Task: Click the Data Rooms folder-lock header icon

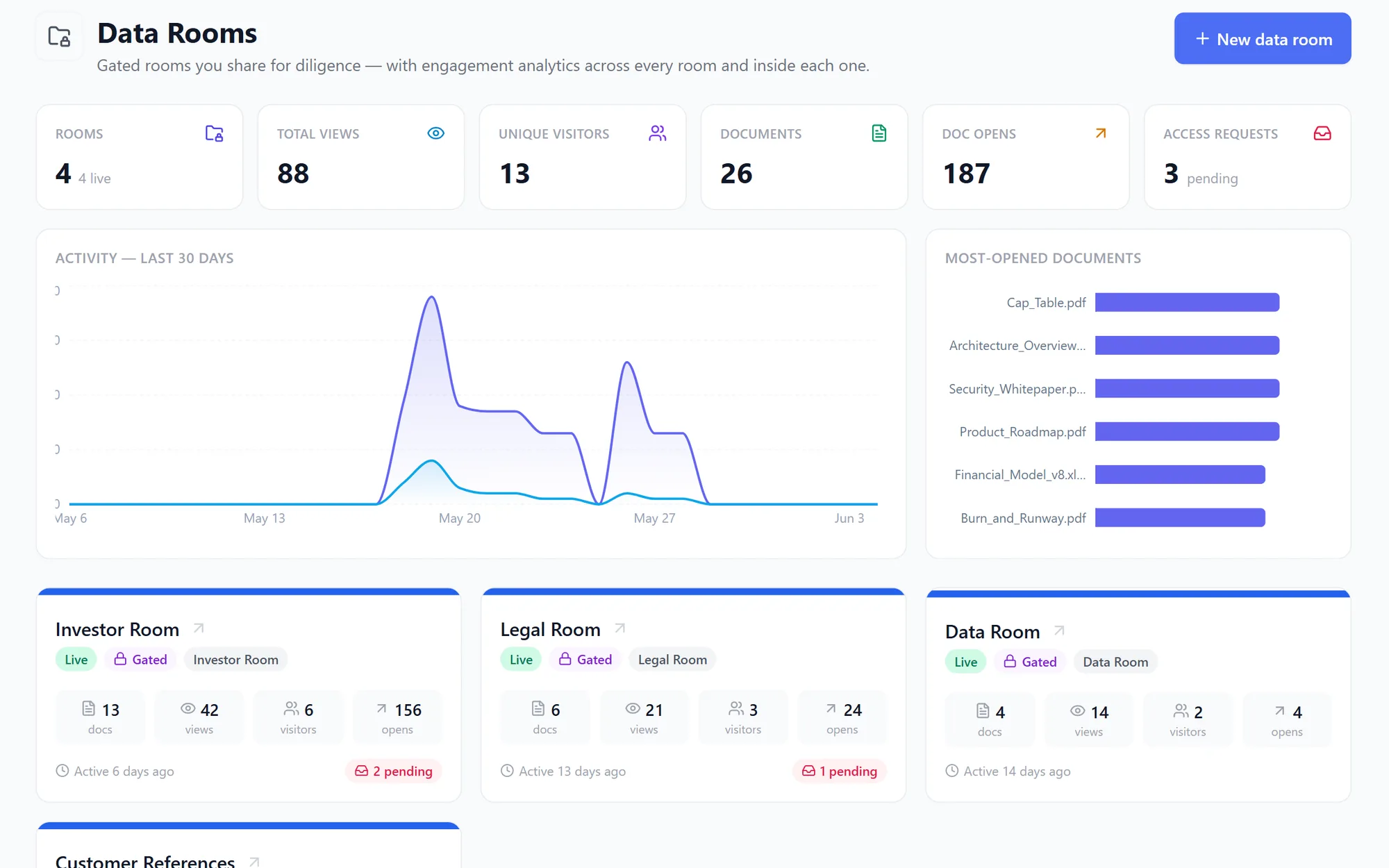Action: point(59,36)
